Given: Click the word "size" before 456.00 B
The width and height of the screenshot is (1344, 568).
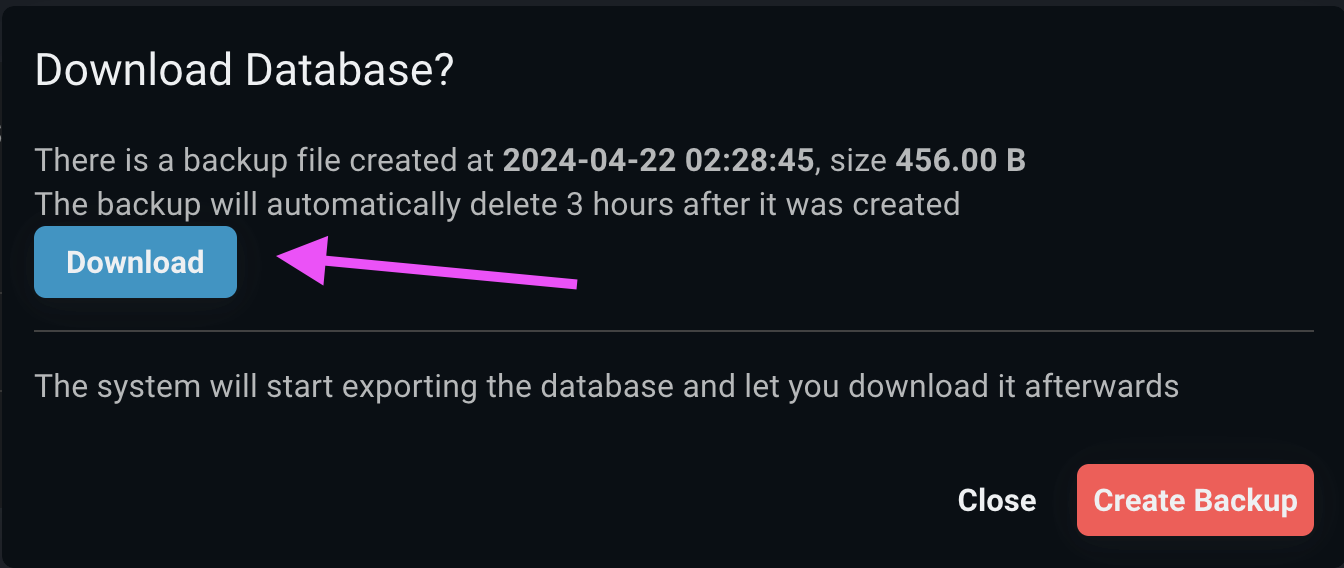Looking at the screenshot, I should tap(862, 160).
